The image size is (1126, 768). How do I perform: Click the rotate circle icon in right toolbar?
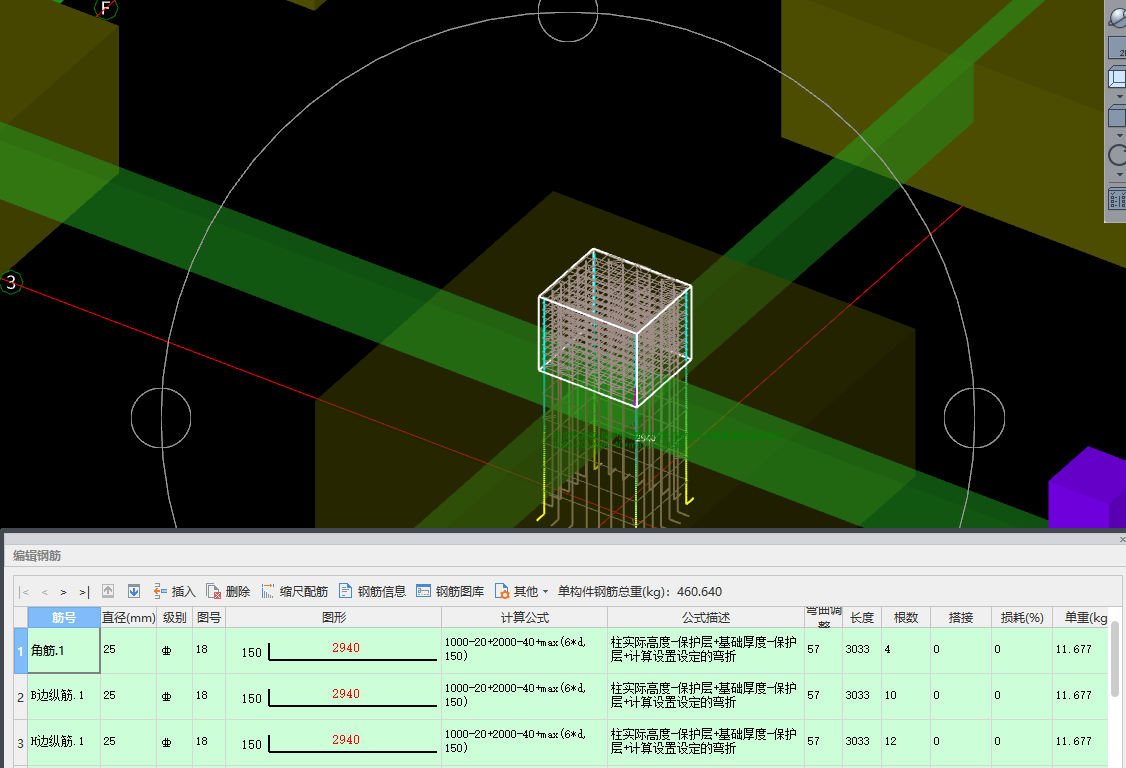(1117, 155)
